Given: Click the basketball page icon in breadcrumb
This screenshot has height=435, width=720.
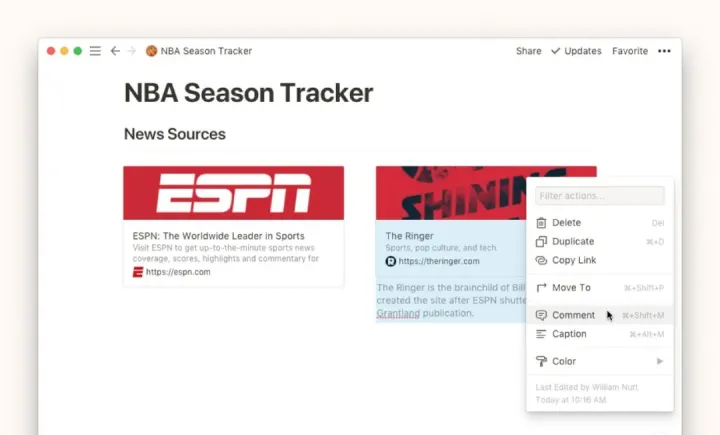Looking at the screenshot, I should (151, 51).
